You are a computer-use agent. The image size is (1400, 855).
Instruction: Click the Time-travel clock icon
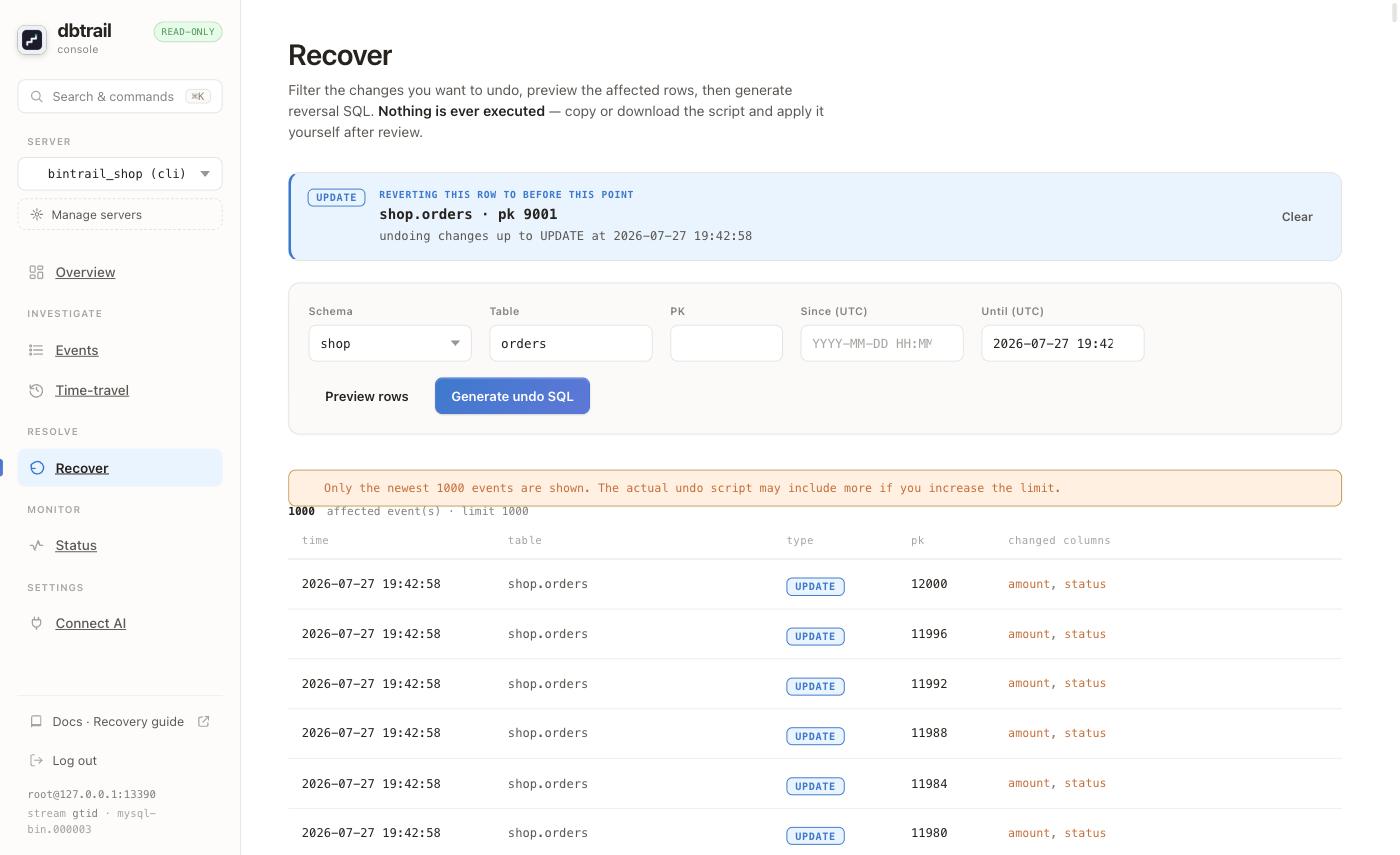coord(36,390)
